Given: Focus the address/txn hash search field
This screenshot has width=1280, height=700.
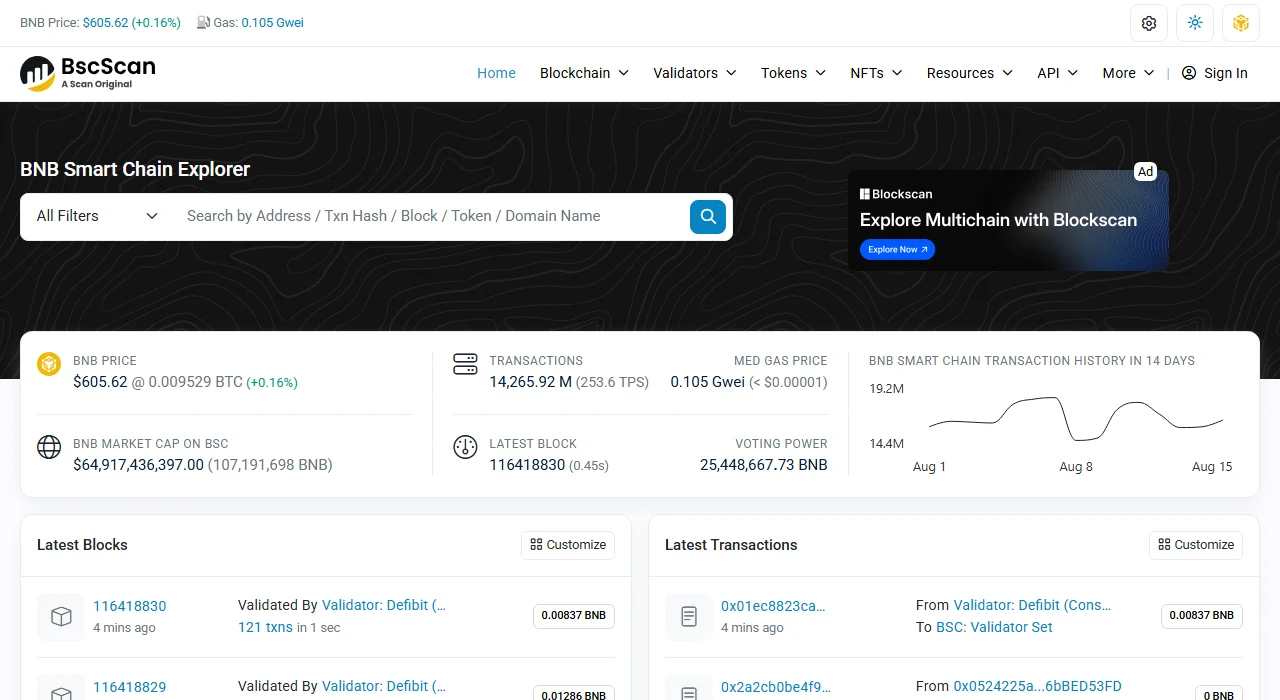Looking at the screenshot, I should tap(430, 216).
